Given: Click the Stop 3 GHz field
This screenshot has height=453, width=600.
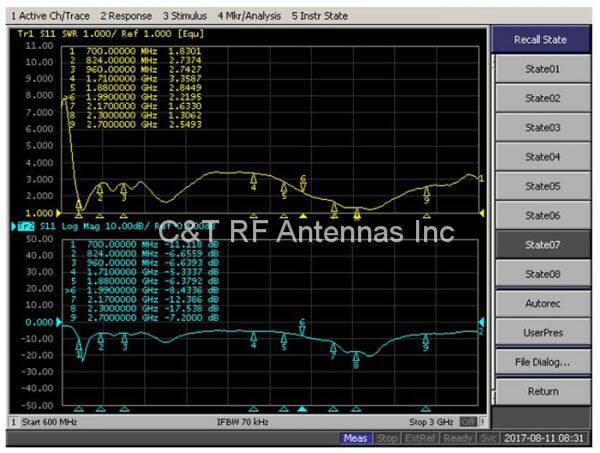Looking at the screenshot, I should 430,423.
